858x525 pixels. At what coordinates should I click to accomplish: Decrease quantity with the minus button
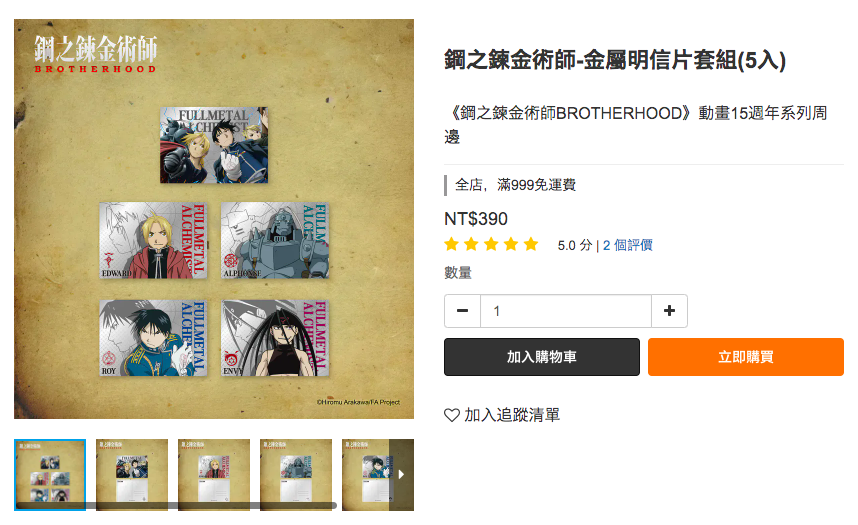pos(462,311)
